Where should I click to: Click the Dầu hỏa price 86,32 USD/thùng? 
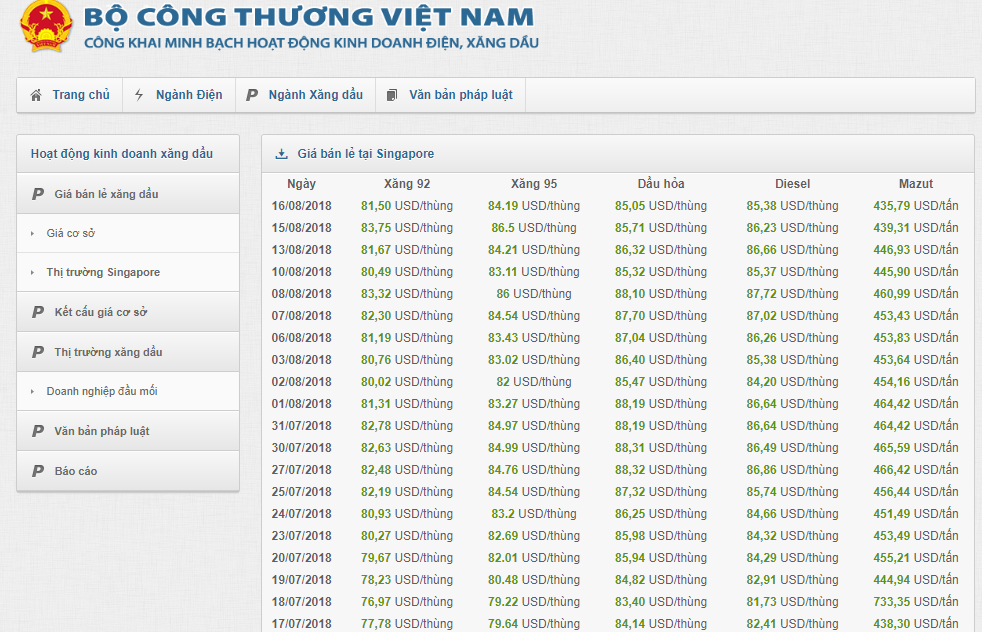661,250
